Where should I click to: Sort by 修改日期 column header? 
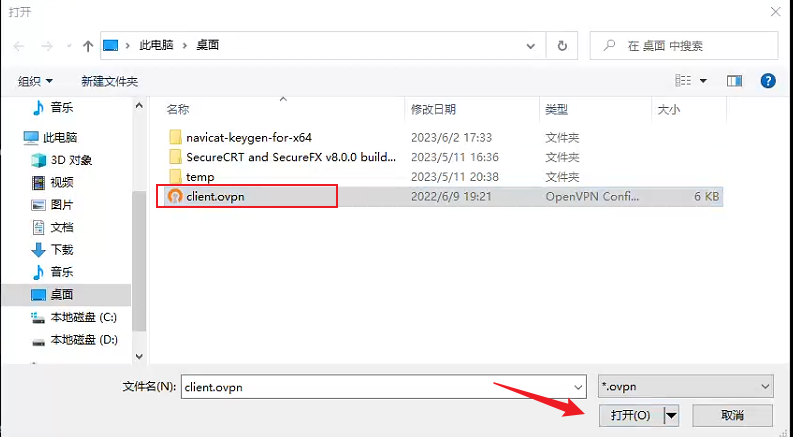pos(433,108)
